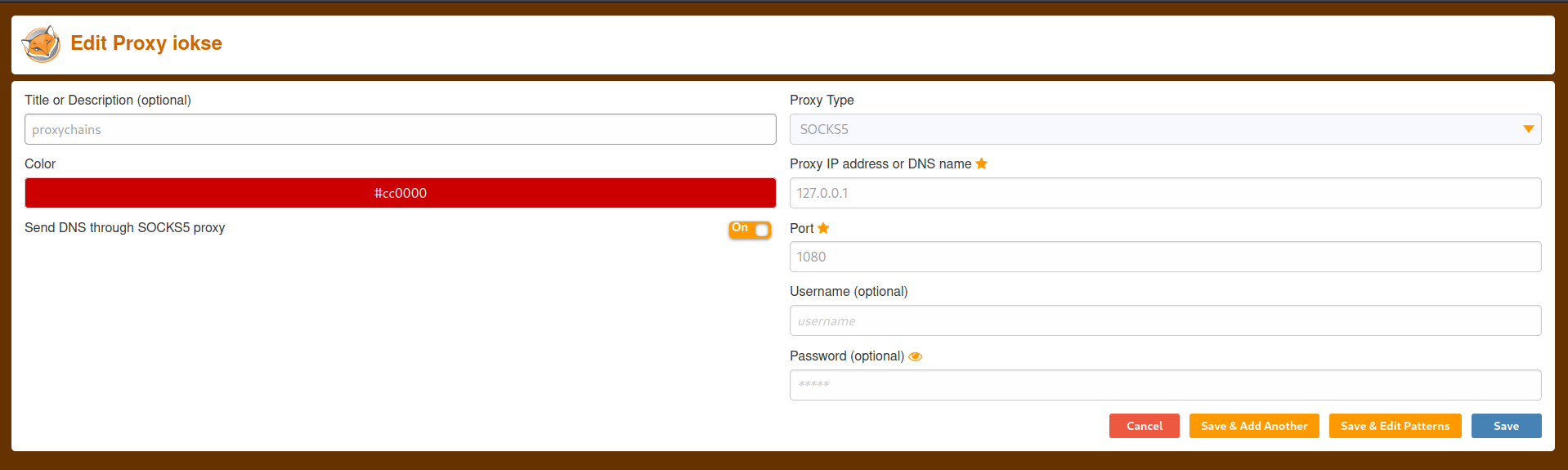Cancel editing the proxy

point(1144,426)
